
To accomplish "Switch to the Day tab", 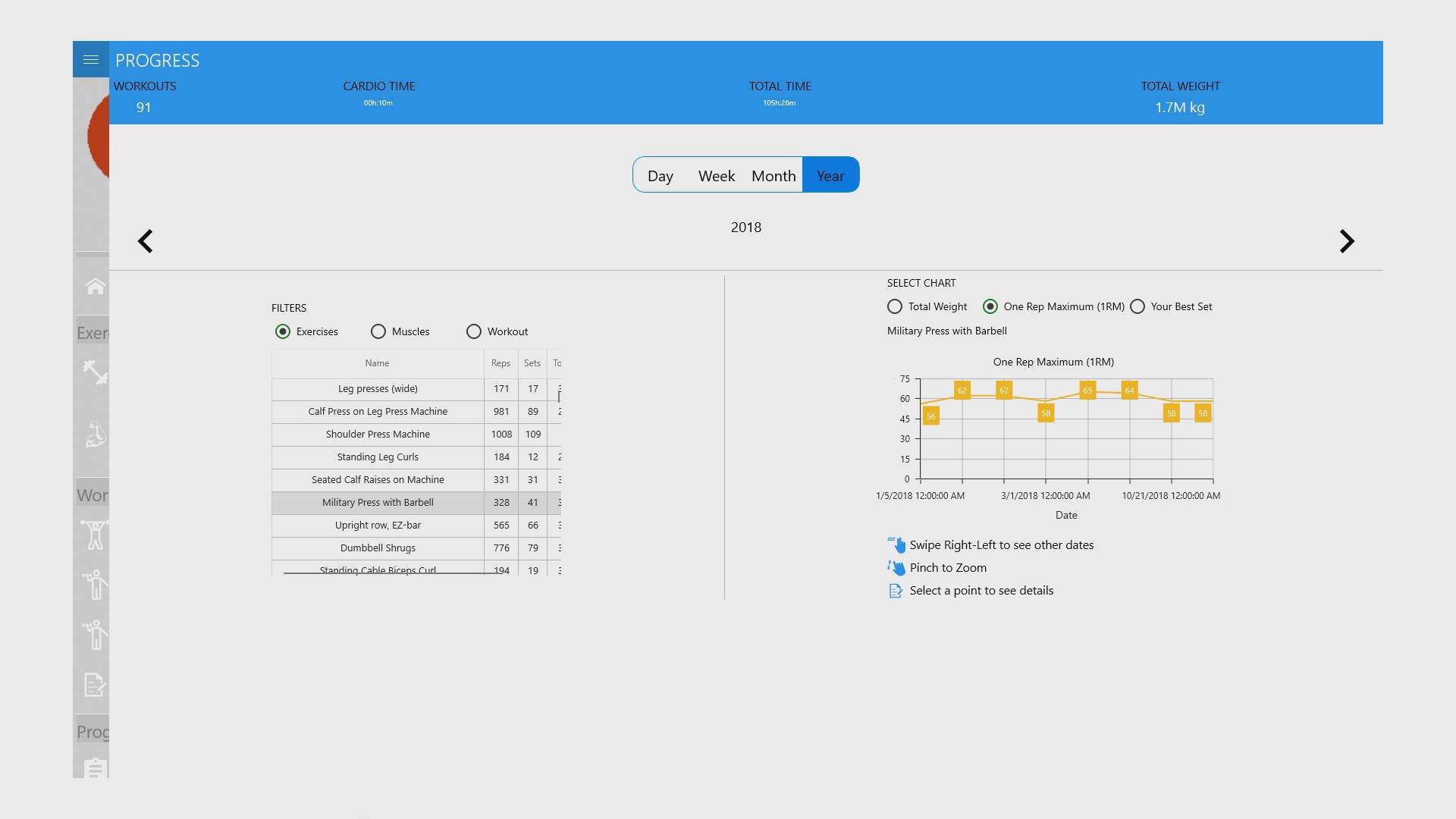I will (660, 176).
